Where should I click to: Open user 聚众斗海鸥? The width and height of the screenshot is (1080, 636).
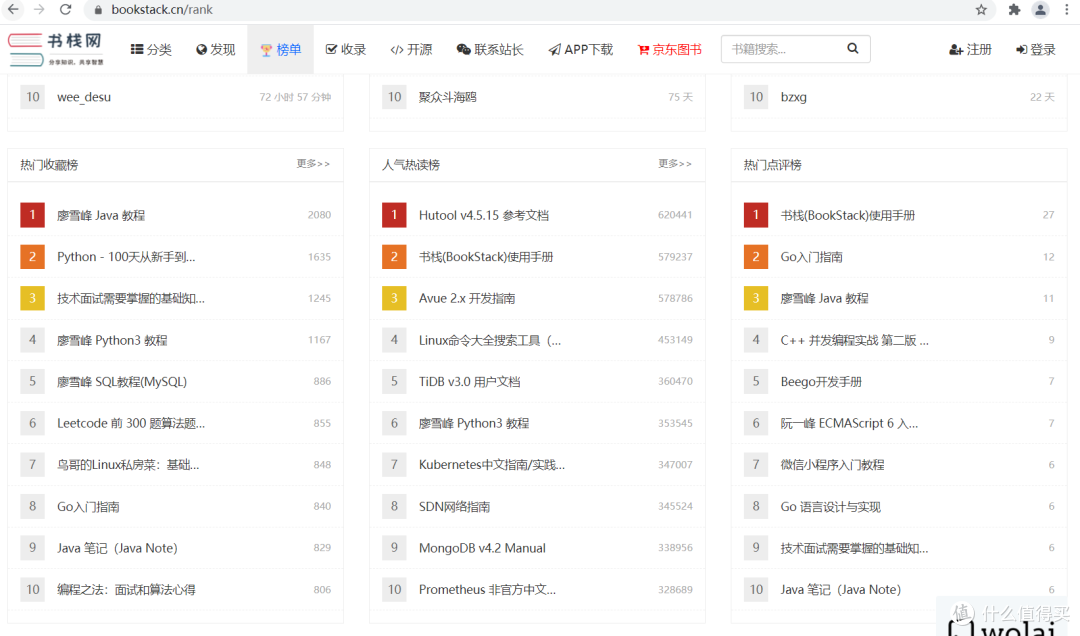tap(448, 97)
